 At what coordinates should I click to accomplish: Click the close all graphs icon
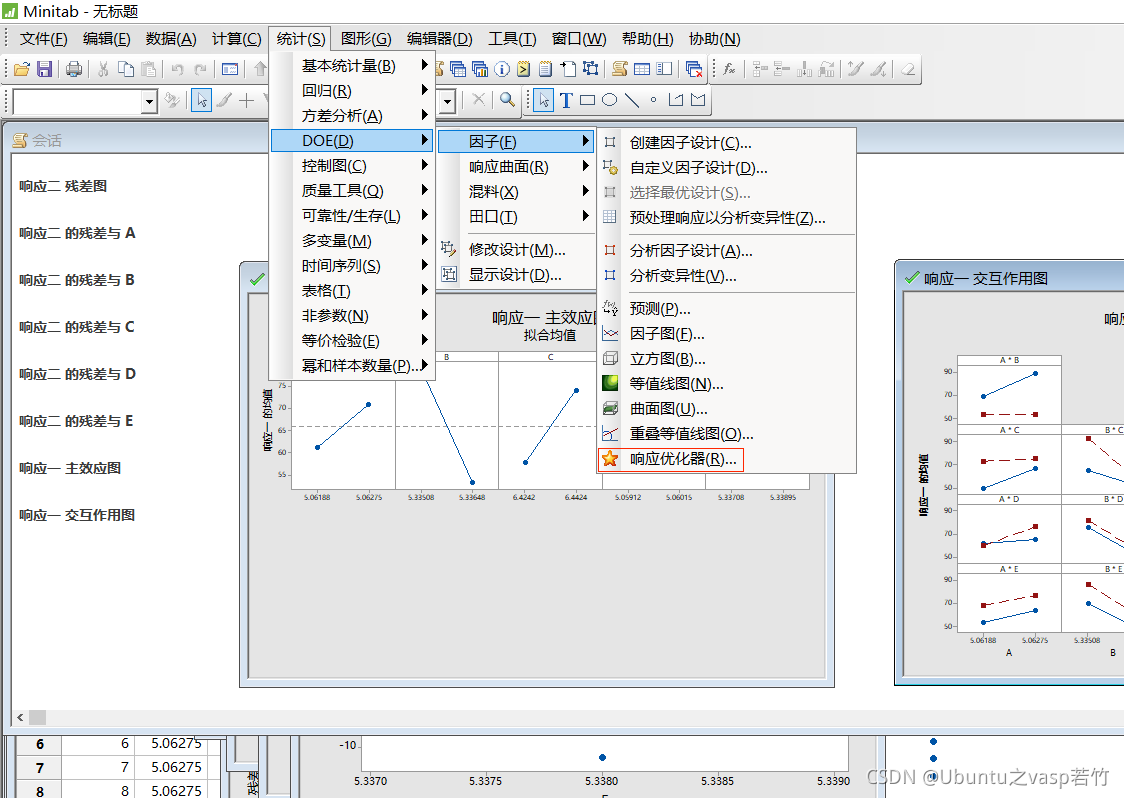(x=693, y=69)
